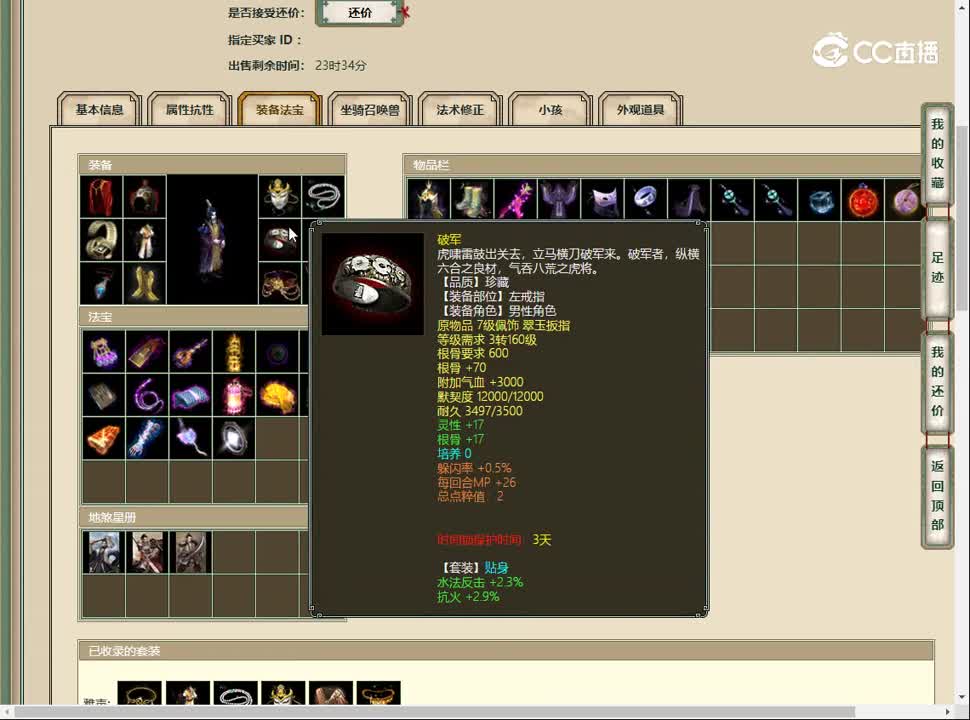Viewport: 970px width, 720px height.
Task: Select the silver necklace equipment slot
Action: click(x=323, y=197)
